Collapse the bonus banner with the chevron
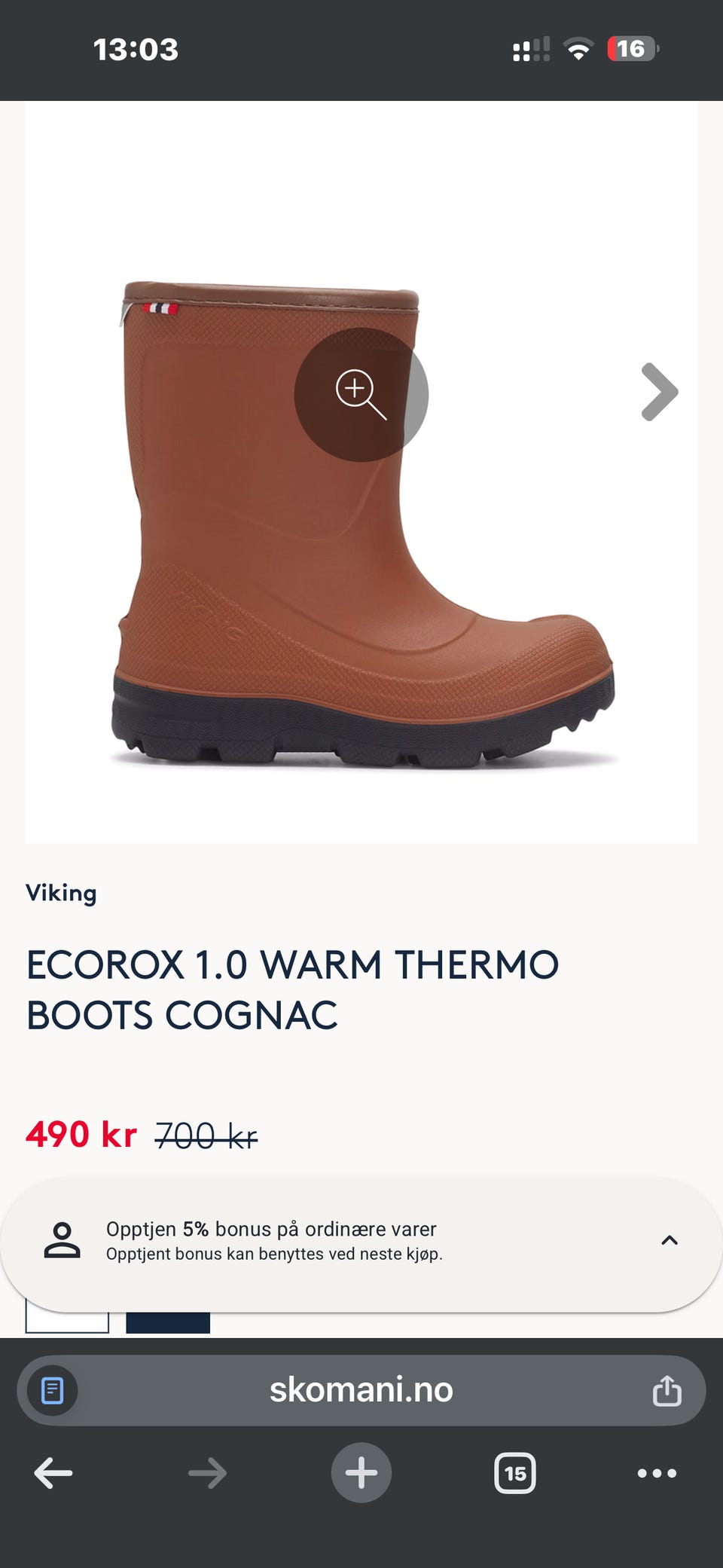This screenshot has height=1568, width=723. [670, 1240]
